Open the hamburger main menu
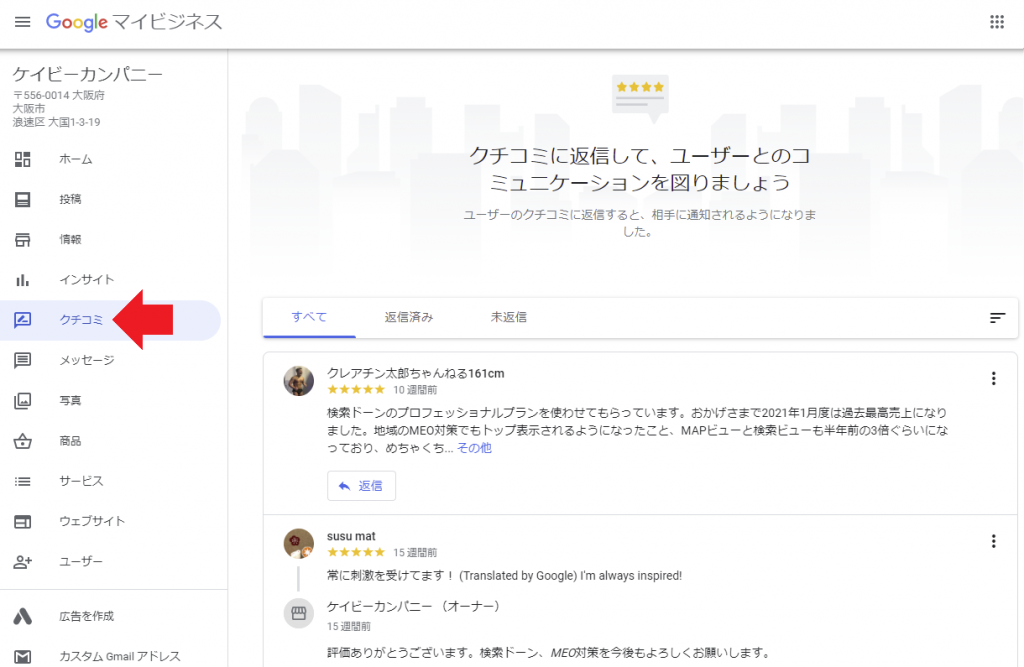 coord(22,22)
